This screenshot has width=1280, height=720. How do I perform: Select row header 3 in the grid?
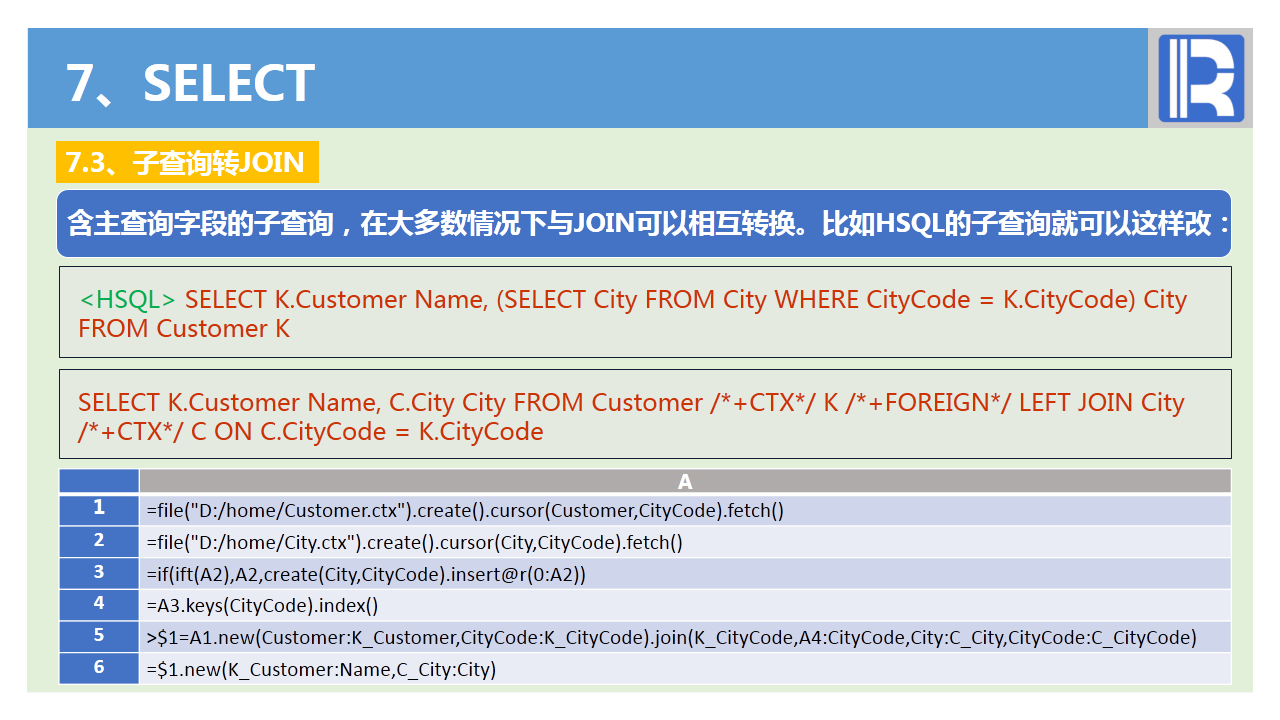(x=99, y=573)
